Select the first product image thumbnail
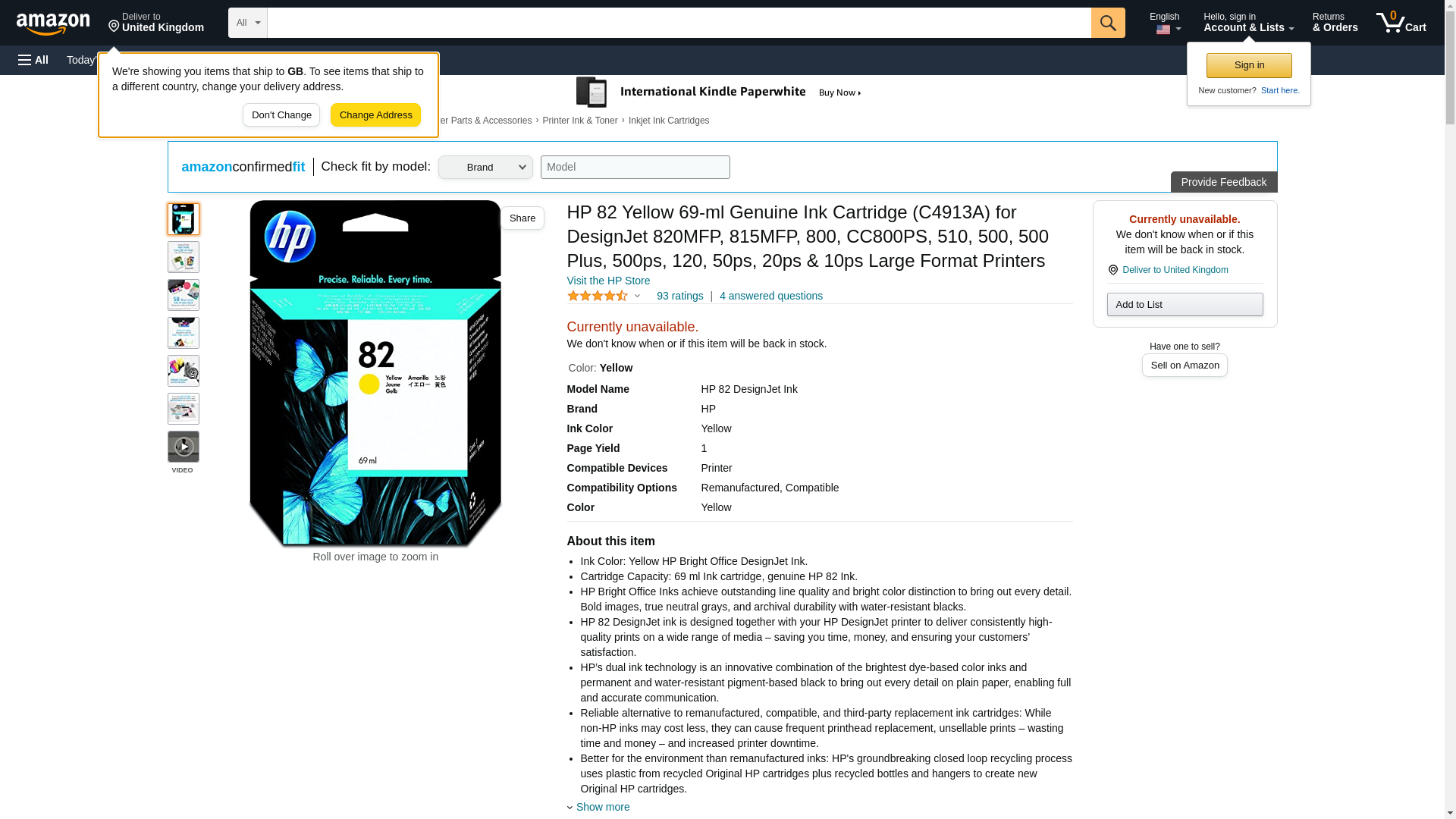Screen dimensions: 1456x819 (184, 219)
